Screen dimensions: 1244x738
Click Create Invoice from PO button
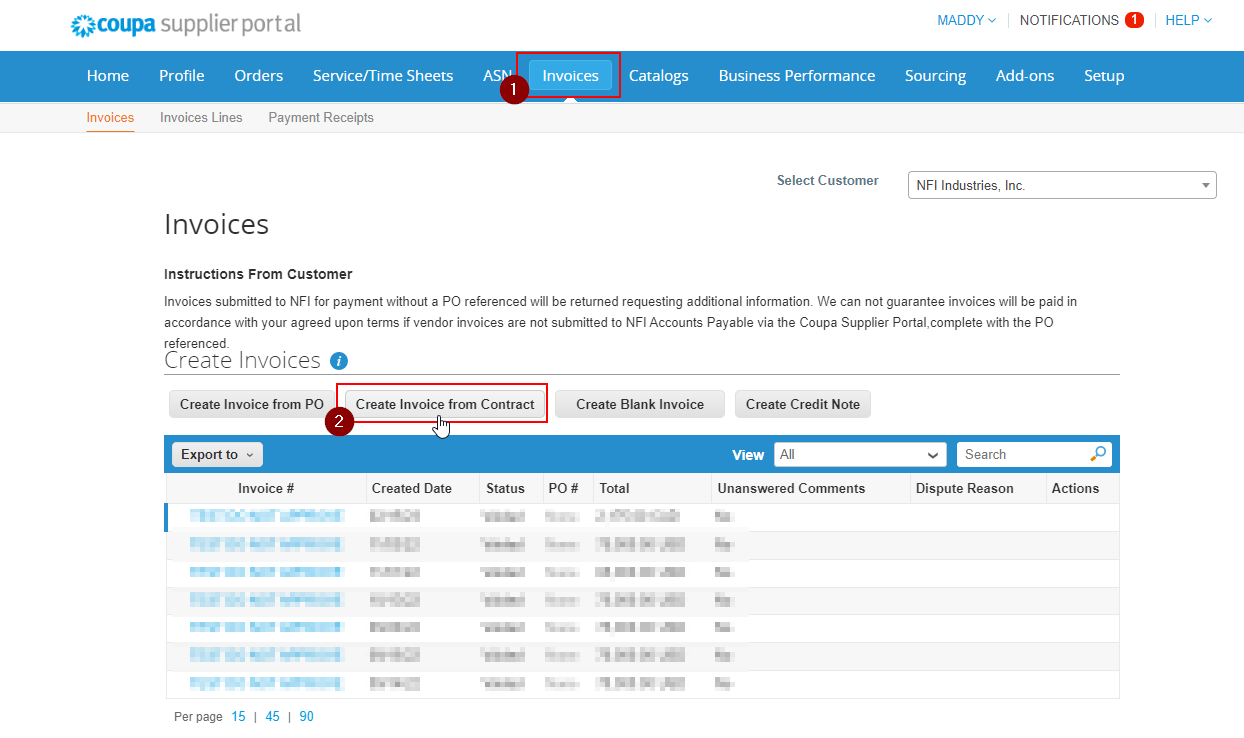pyautogui.click(x=252, y=404)
